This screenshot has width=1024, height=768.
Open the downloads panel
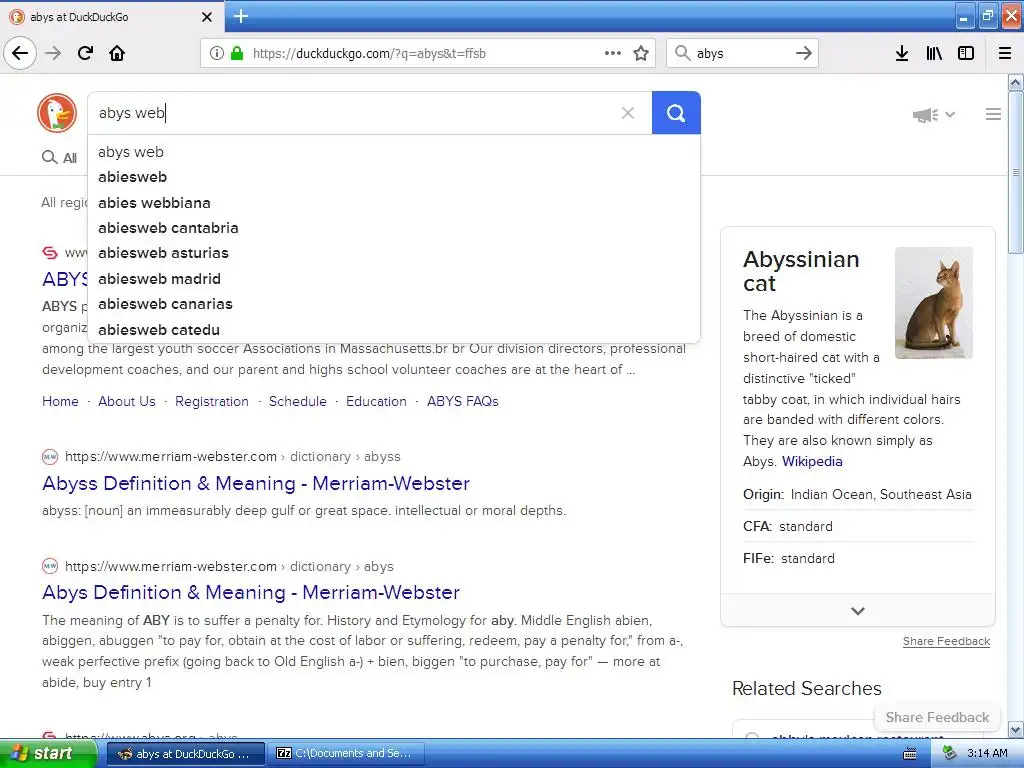902,53
